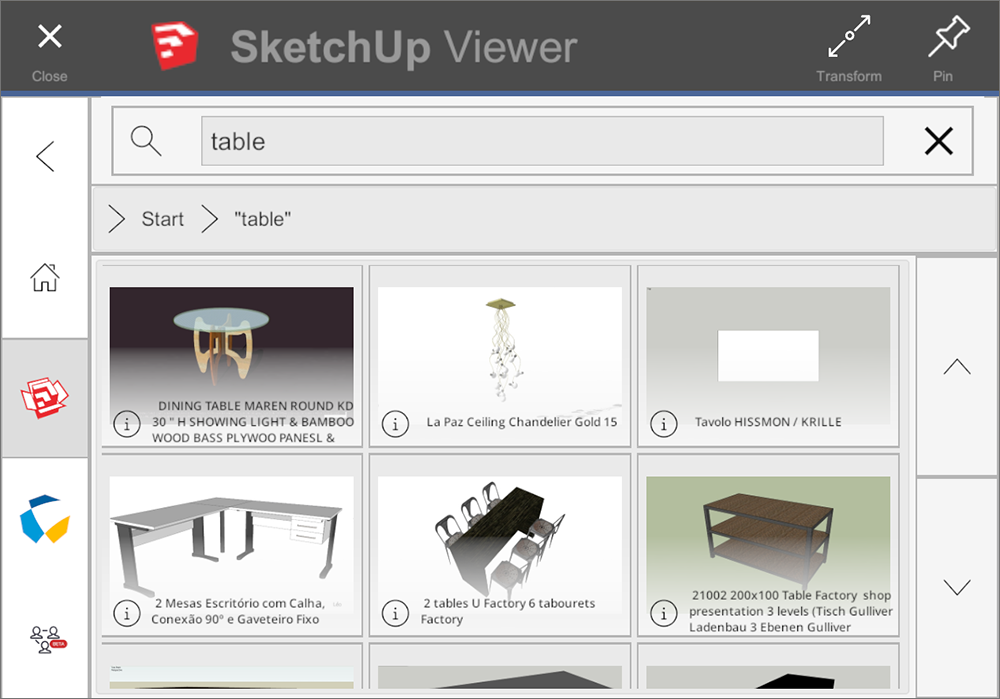Image resolution: width=1000 pixels, height=699 pixels.
Task: Show info for 2 tables U Factory
Action: pos(395,613)
